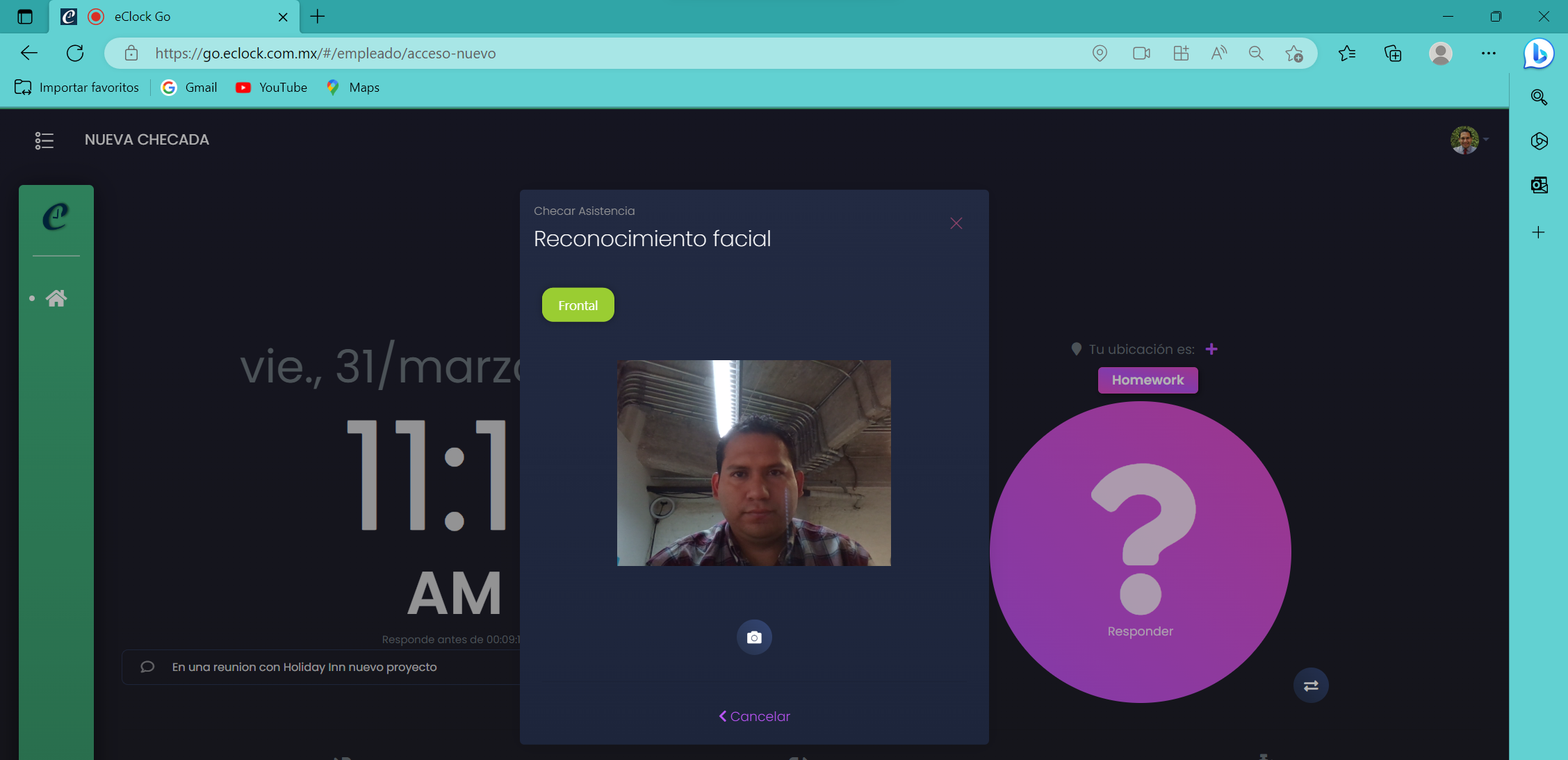Image resolution: width=1568 pixels, height=760 pixels.
Task: Close the Reconocimiento facial dialog
Action: [956, 223]
